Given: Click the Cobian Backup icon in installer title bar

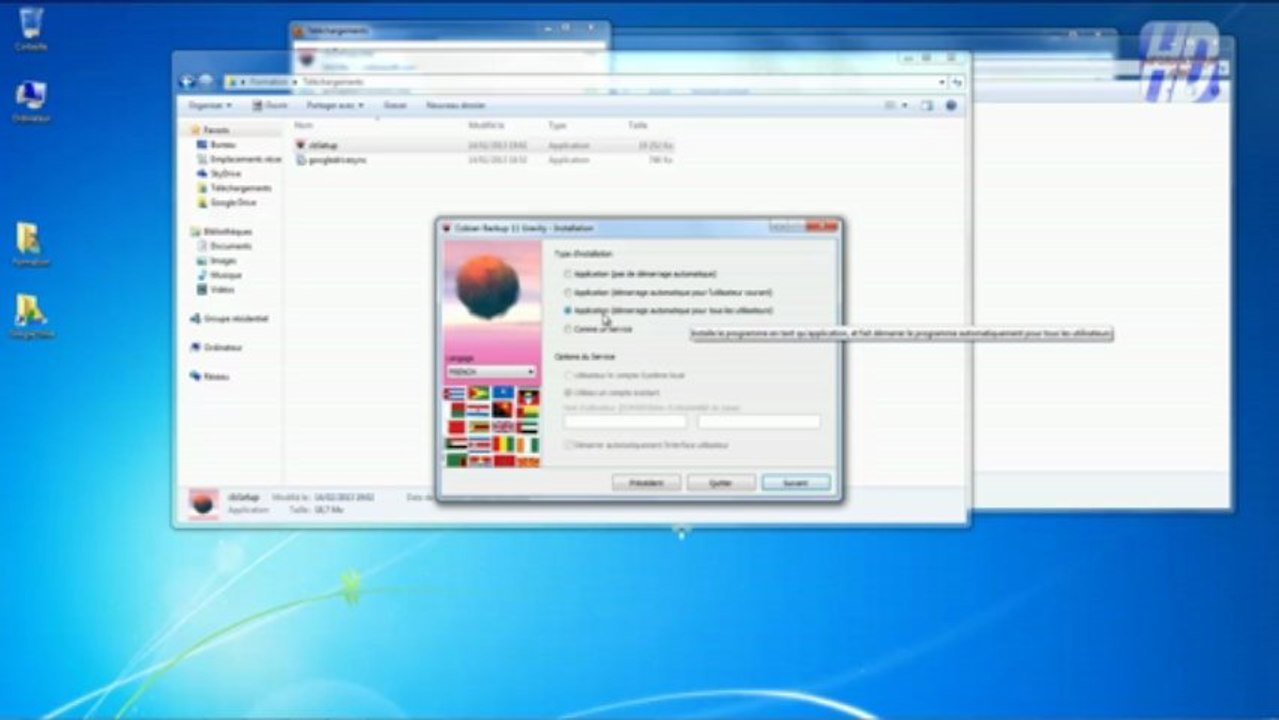Looking at the screenshot, I should coord(447,227).
